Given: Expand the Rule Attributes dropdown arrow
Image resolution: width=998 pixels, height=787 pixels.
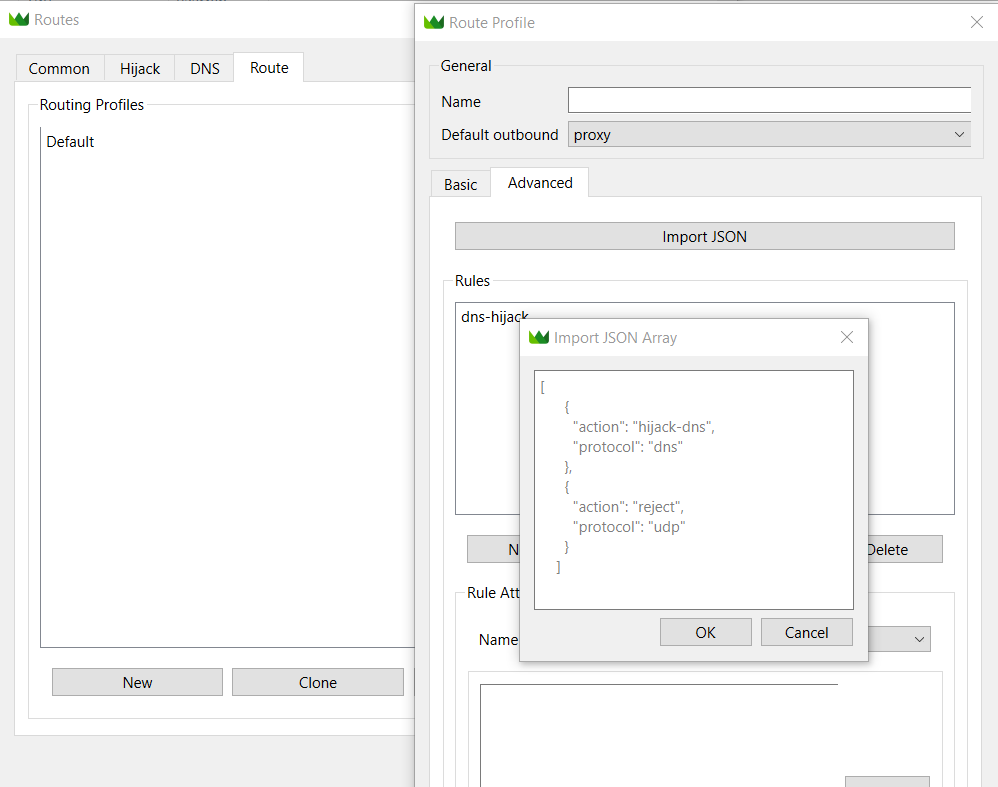Looking at the screenshot, I should pyautogui.click(x=918, y=639).
